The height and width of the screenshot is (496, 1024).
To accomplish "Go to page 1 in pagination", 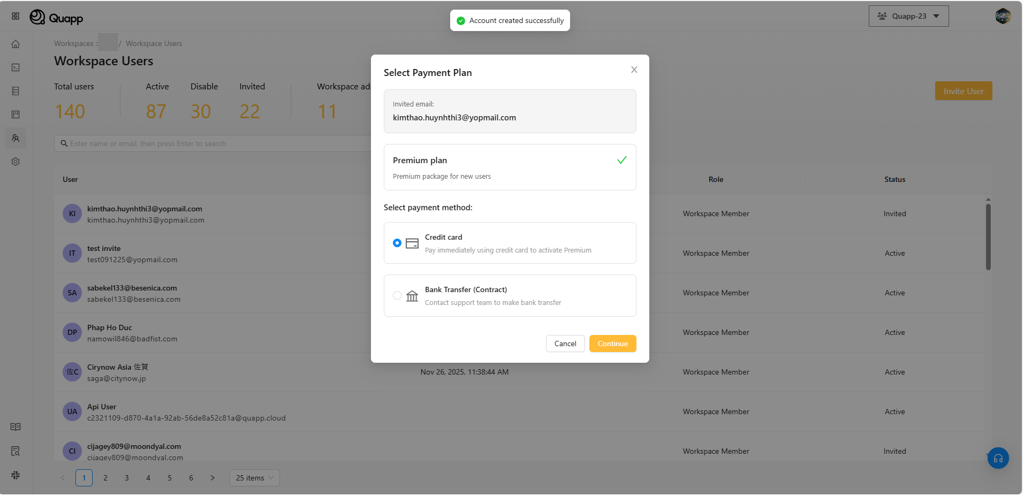I will pos(84,478).
